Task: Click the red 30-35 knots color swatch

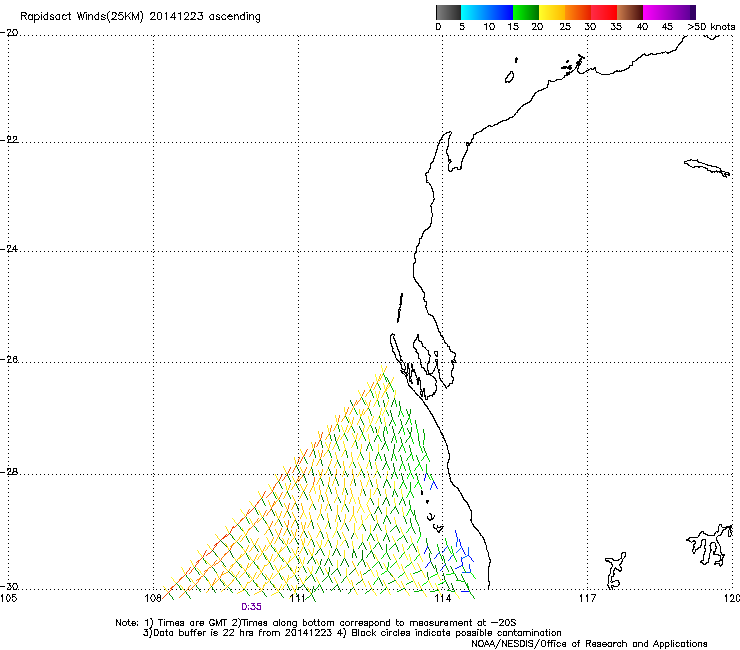Action: (604, 12)
